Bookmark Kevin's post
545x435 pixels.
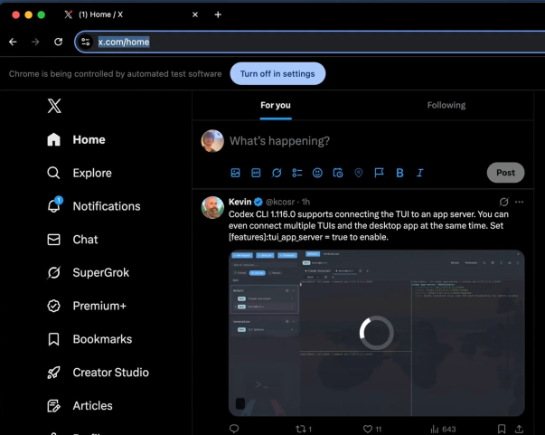coord(502,429)
